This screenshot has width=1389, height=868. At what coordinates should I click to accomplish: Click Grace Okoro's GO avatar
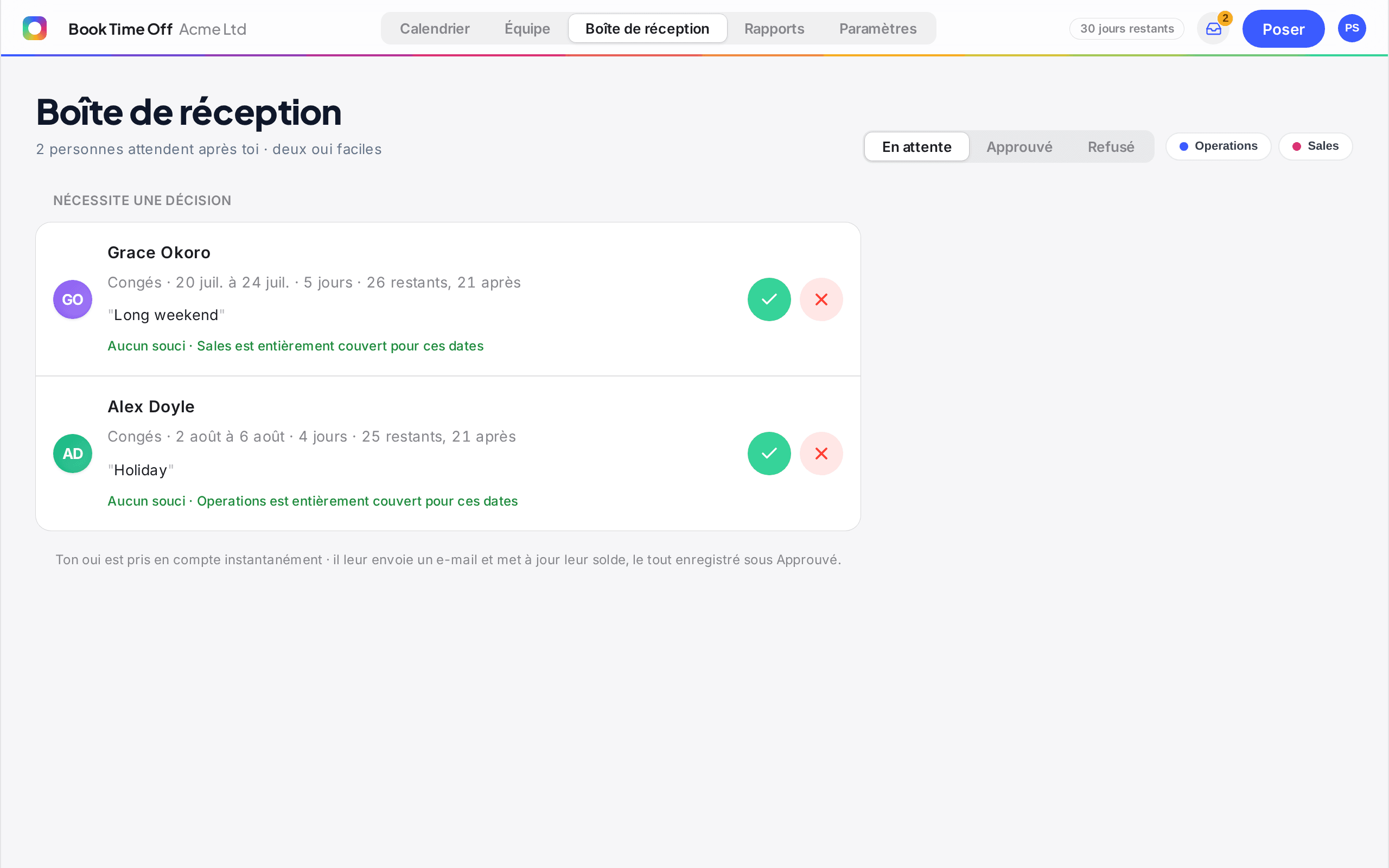click(73, 299)
